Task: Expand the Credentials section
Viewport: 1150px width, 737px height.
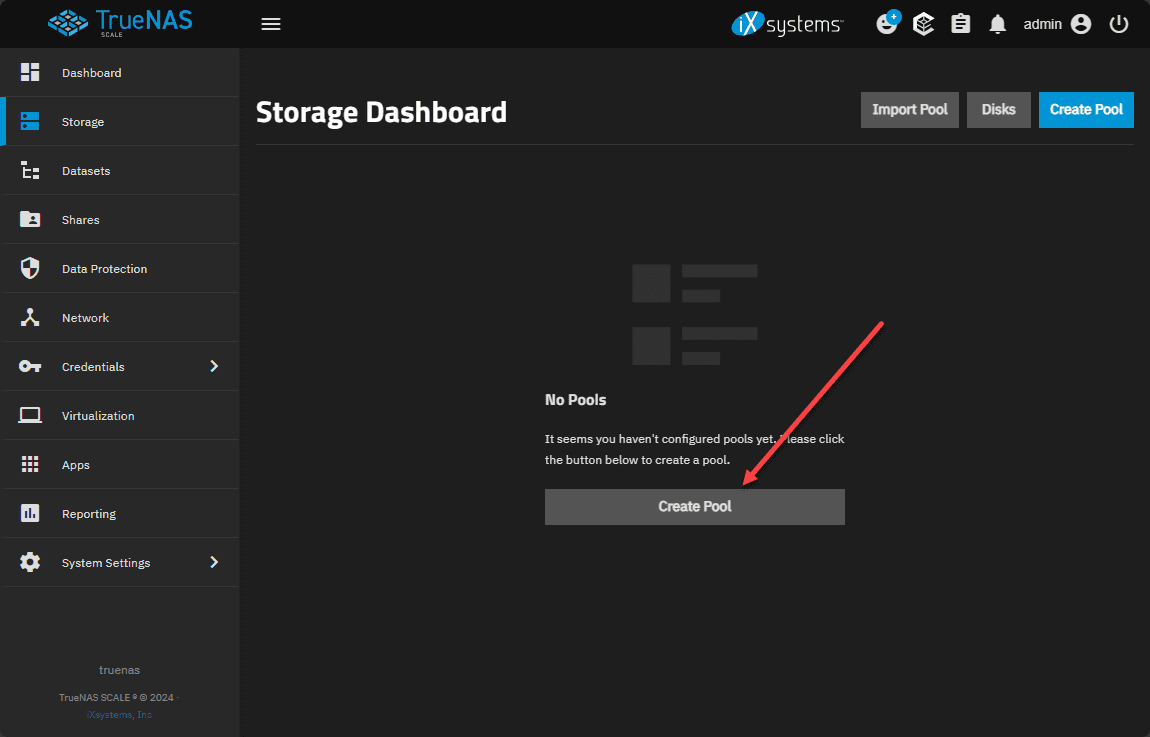Action: (x=120, y=366)
